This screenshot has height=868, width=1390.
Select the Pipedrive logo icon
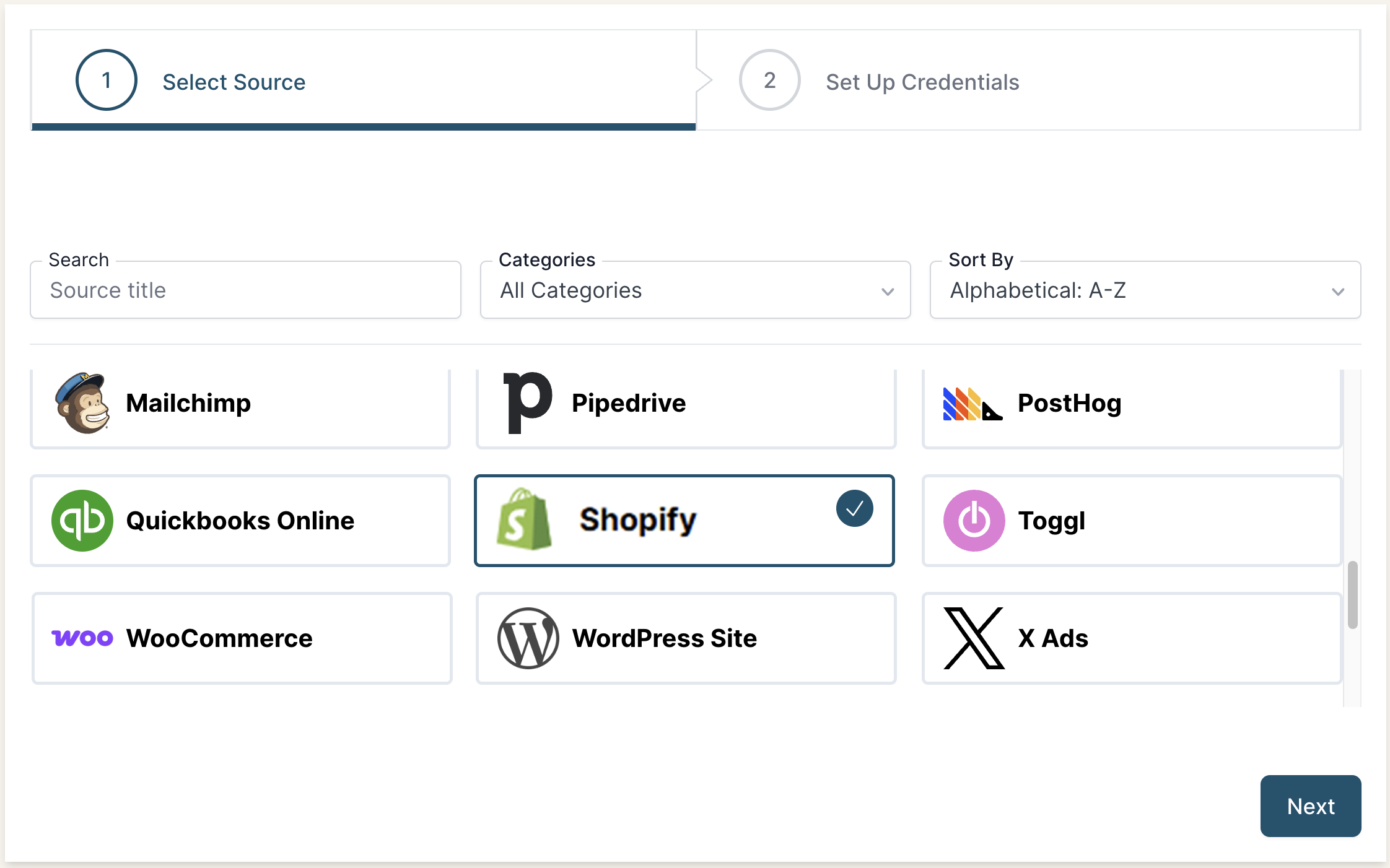(527, 402)
